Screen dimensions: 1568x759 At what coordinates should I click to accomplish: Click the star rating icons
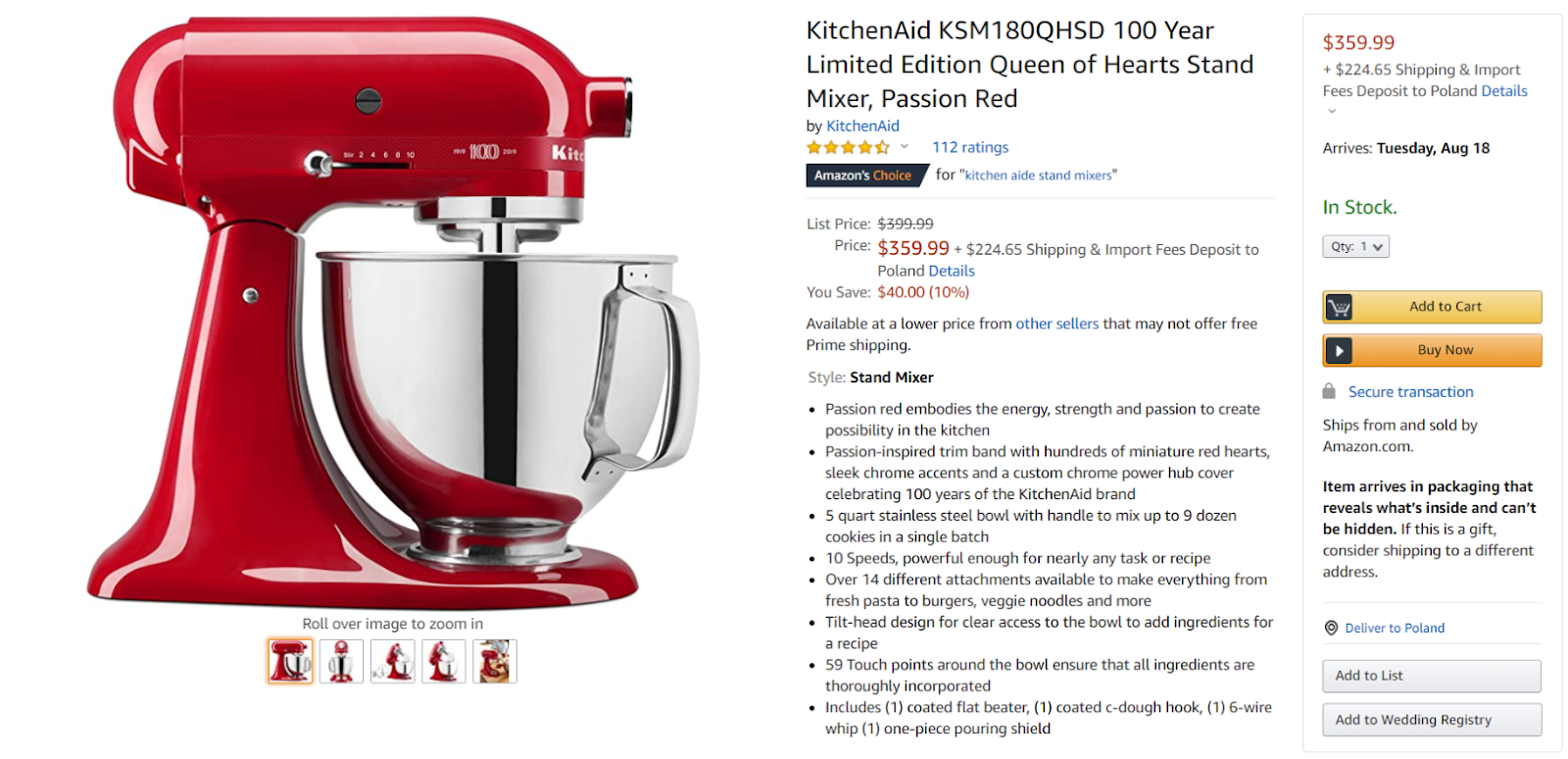[x=849, y=148]
